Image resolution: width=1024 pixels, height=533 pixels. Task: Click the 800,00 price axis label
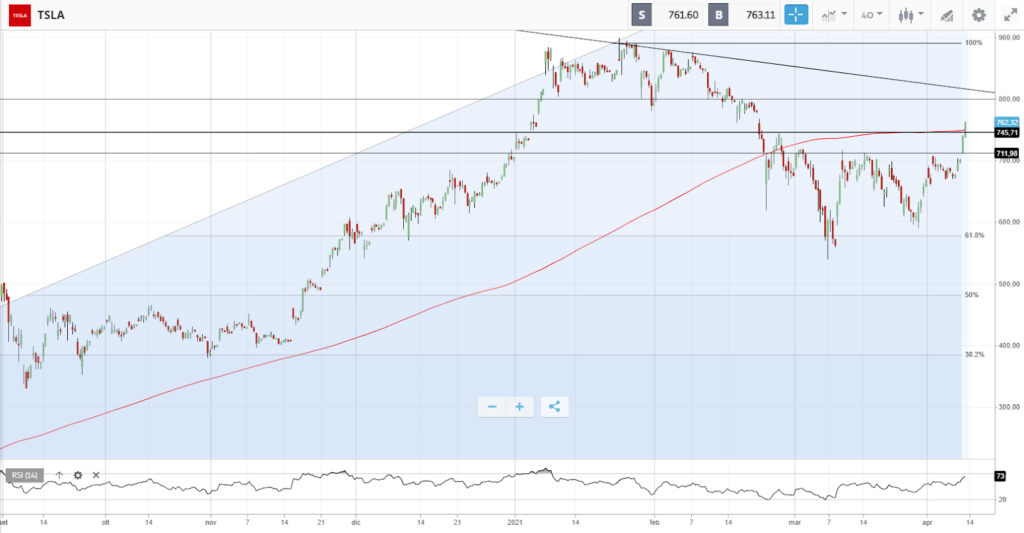1009,99
